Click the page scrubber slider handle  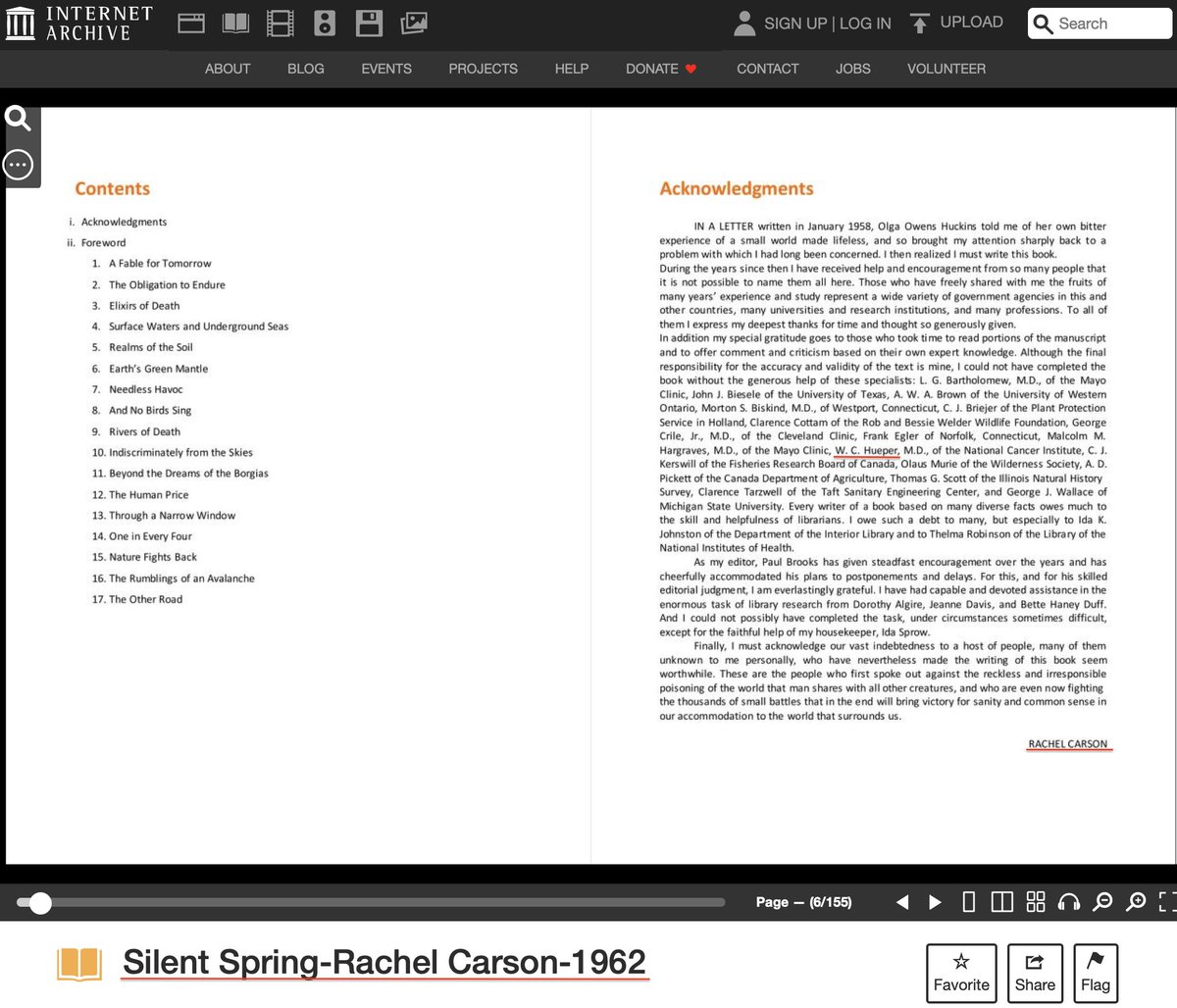click(x=39, y=902)
